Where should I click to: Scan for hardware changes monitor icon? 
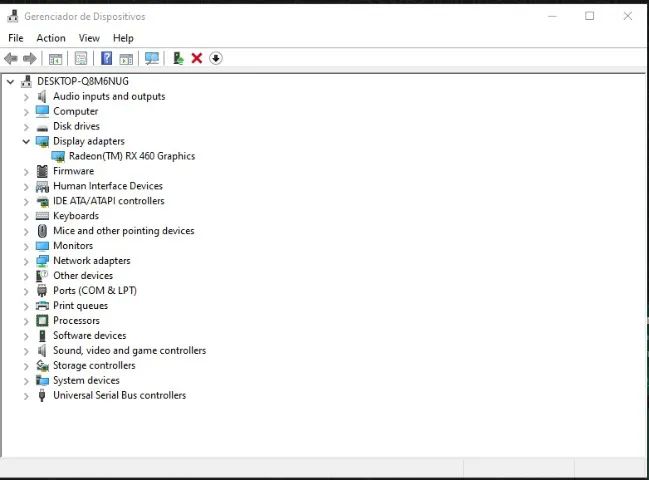152,58
